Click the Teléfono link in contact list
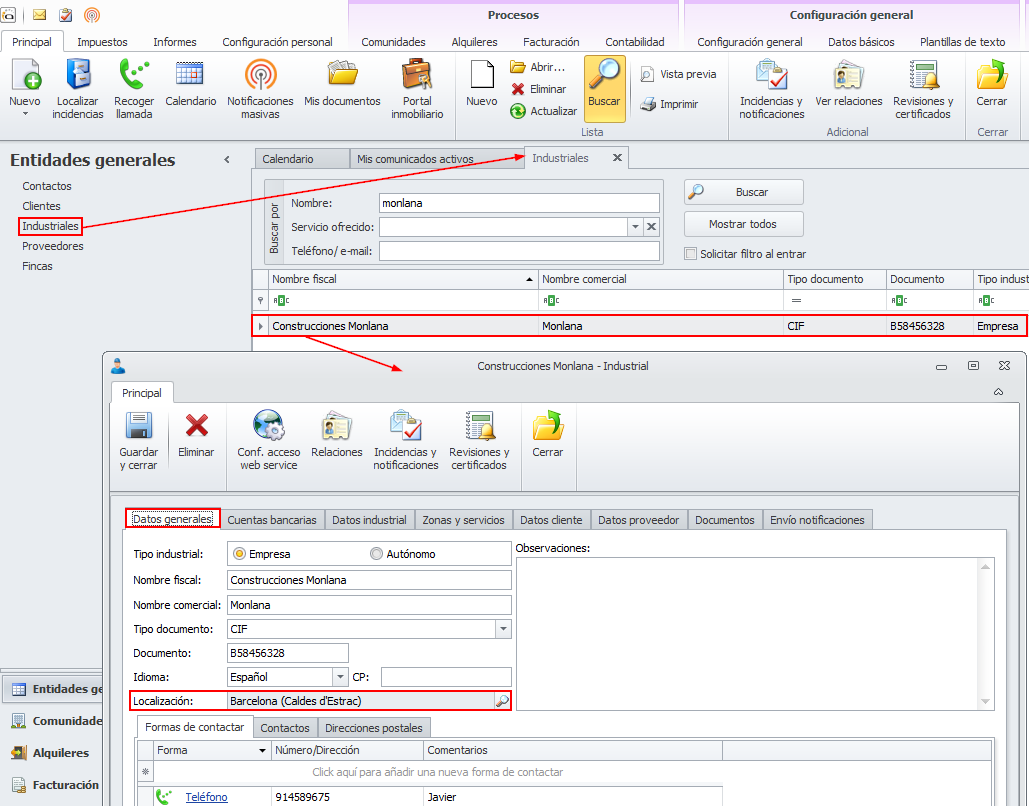The width and height of the screenshot is (1029, 806). pyautogui.click(x=206, y=797)
